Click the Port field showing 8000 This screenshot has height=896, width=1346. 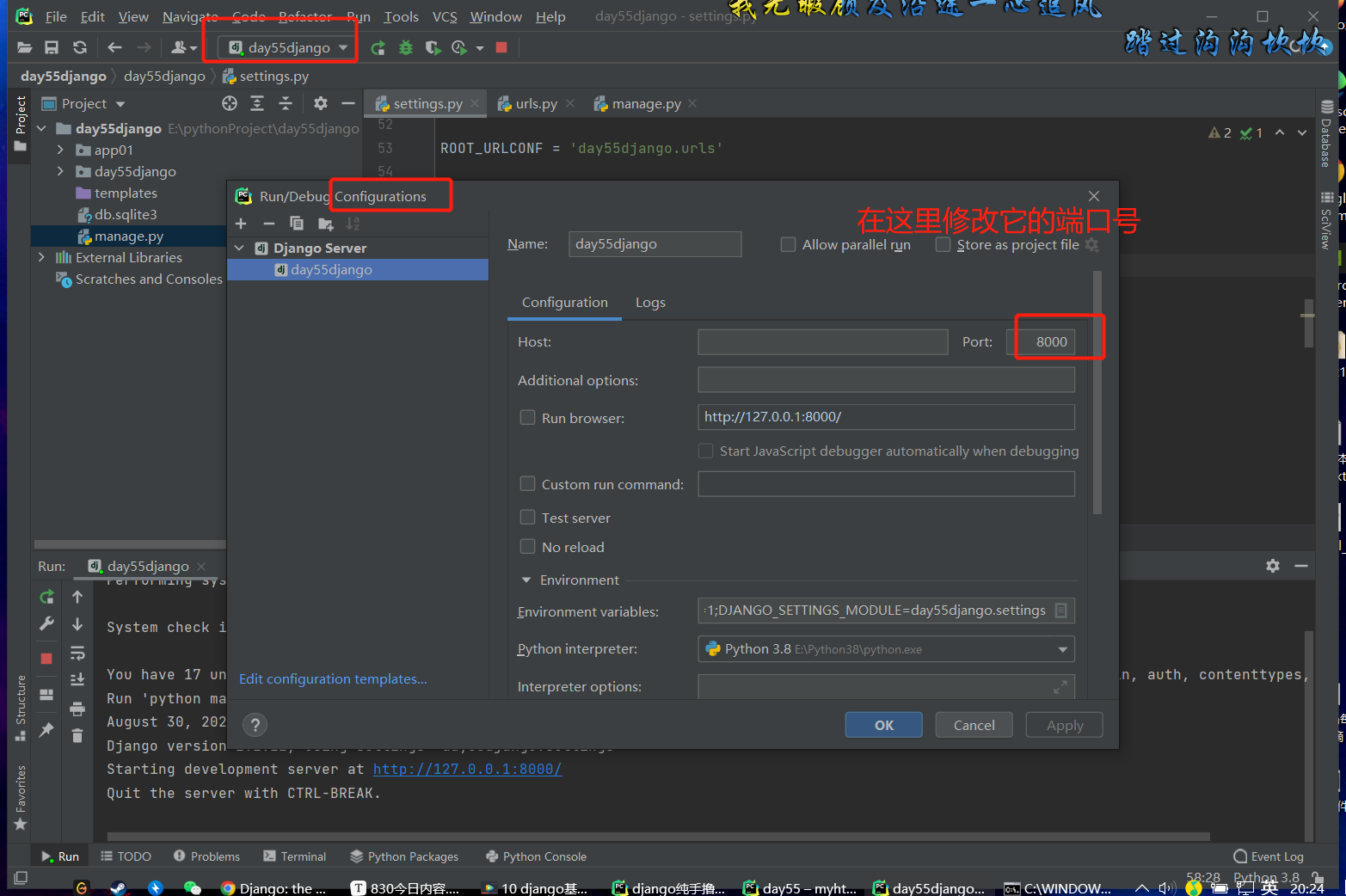[x=1041, y=342]
